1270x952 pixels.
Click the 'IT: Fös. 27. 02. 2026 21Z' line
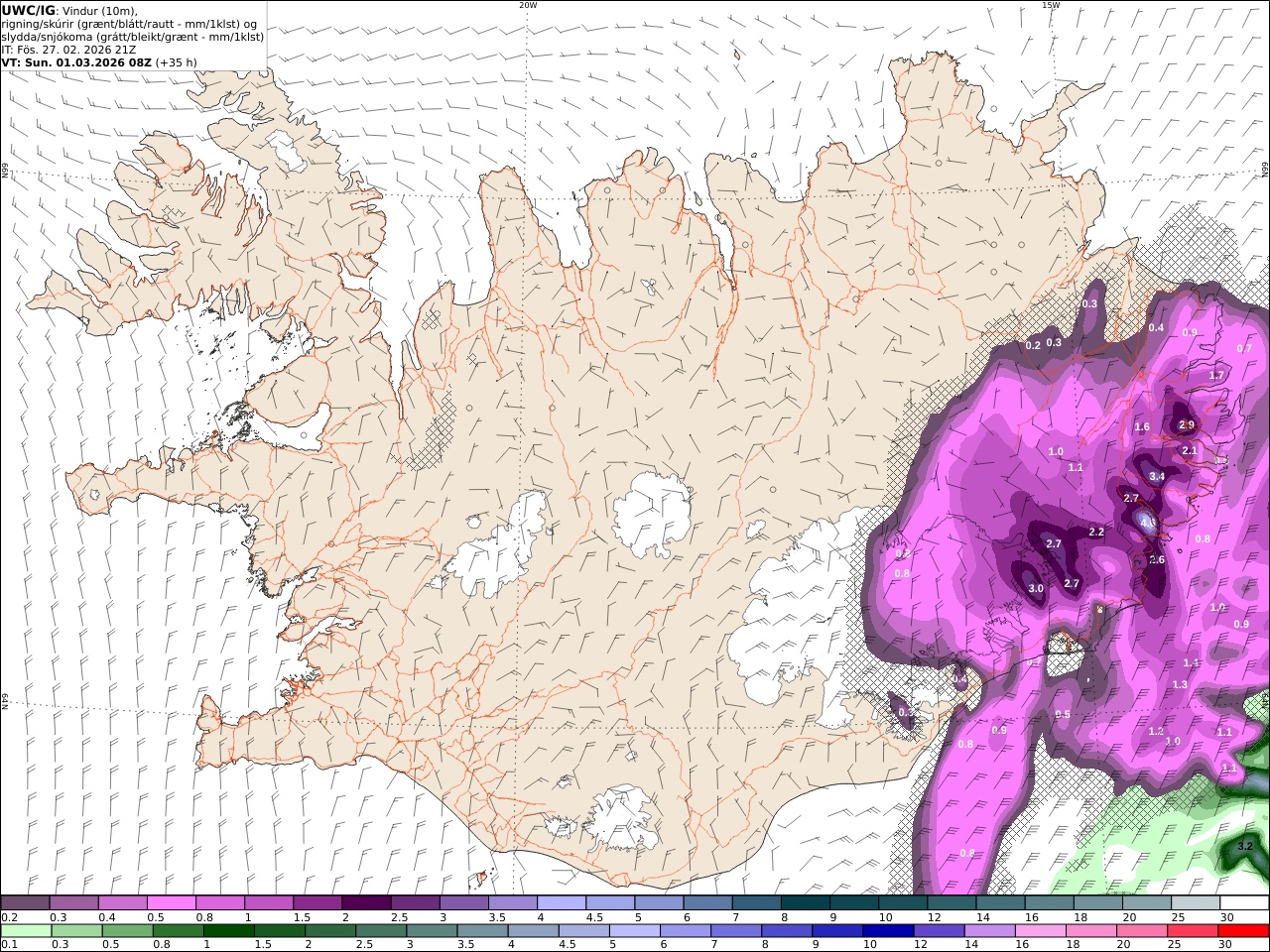pyautogui.click(x=68, y=50)
